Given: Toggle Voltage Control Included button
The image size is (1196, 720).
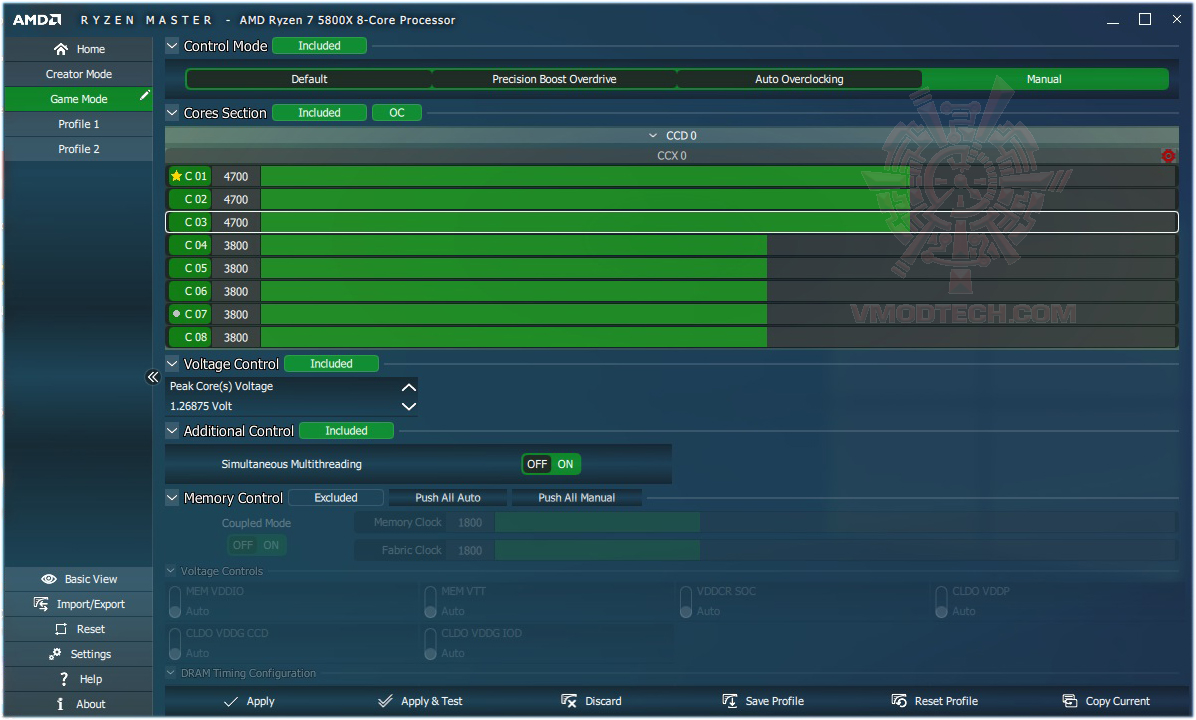Looking at the screenshot, I should click(x=331, y=364).
